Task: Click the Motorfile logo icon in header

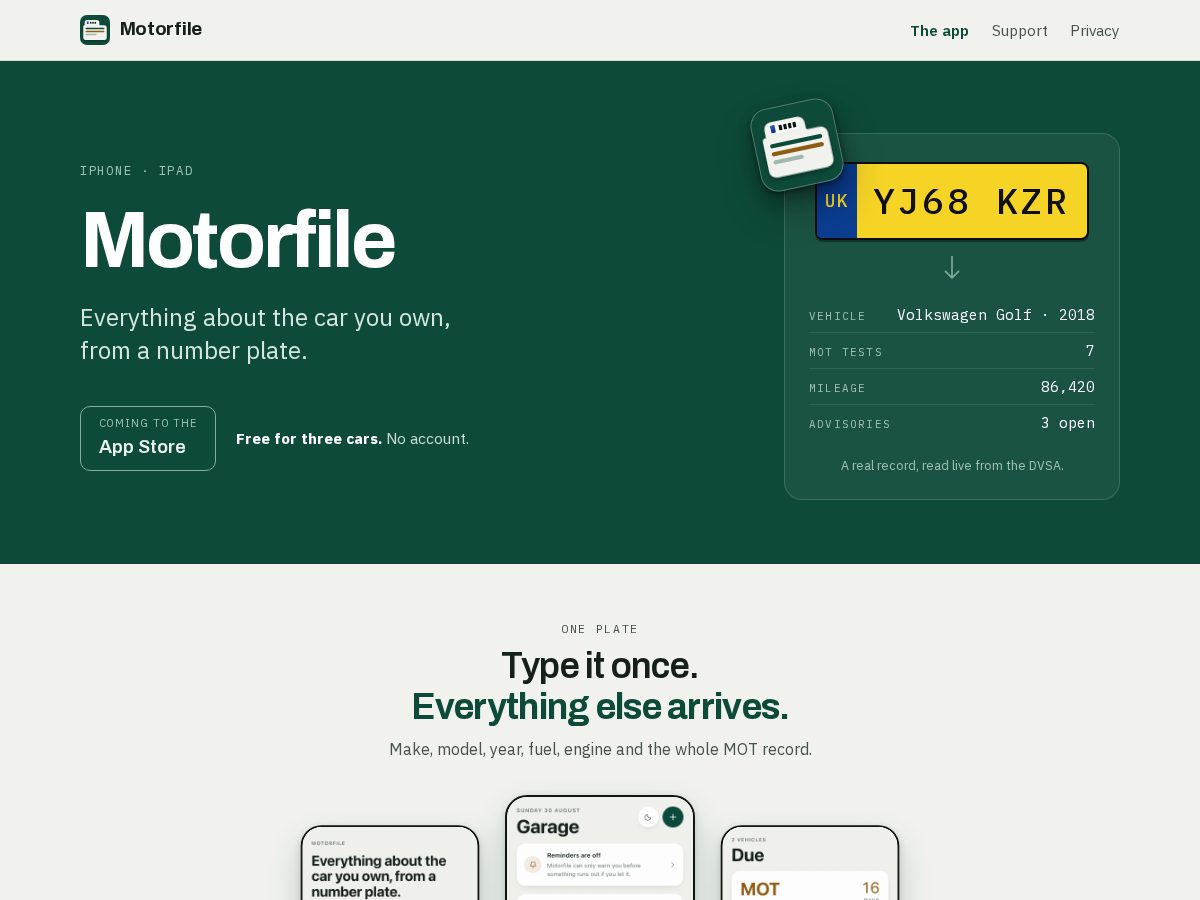Action: tap(95, 30)
